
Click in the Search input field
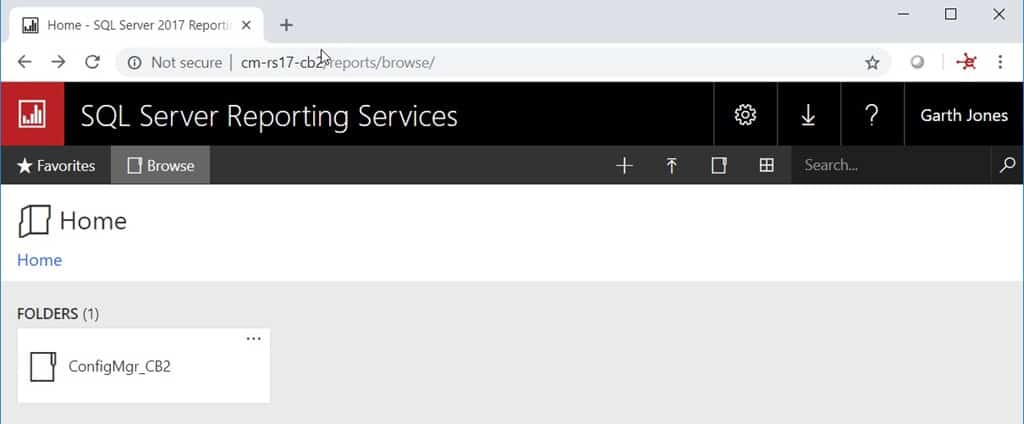890,166
